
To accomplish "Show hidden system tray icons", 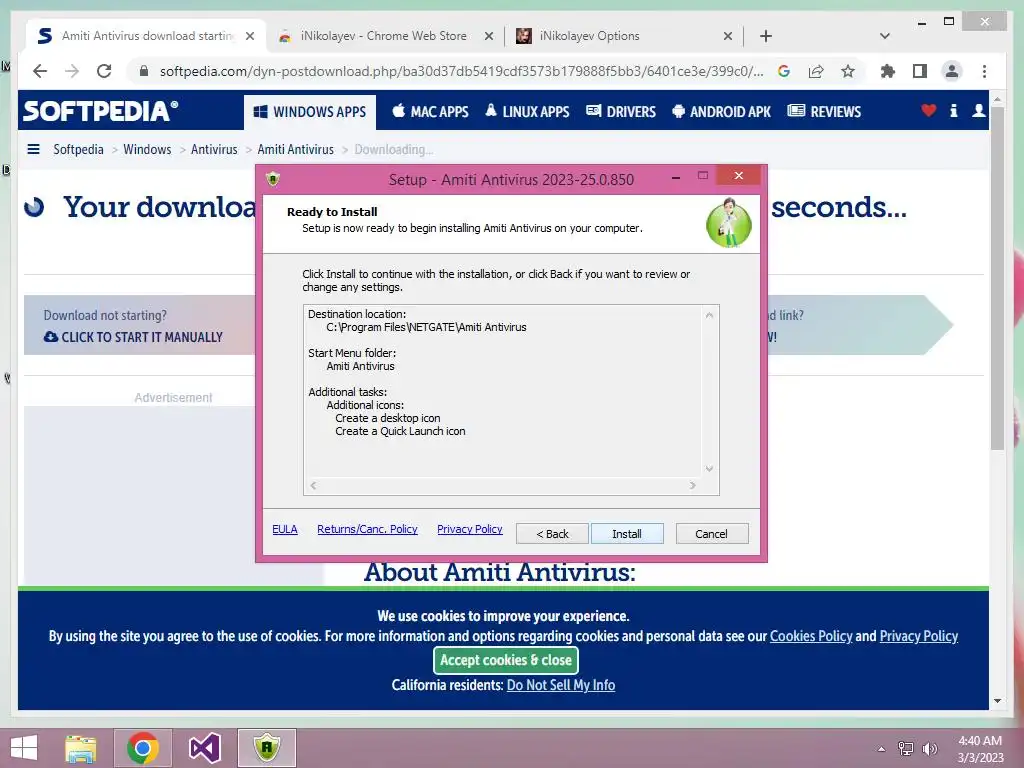I will point(882,749).
